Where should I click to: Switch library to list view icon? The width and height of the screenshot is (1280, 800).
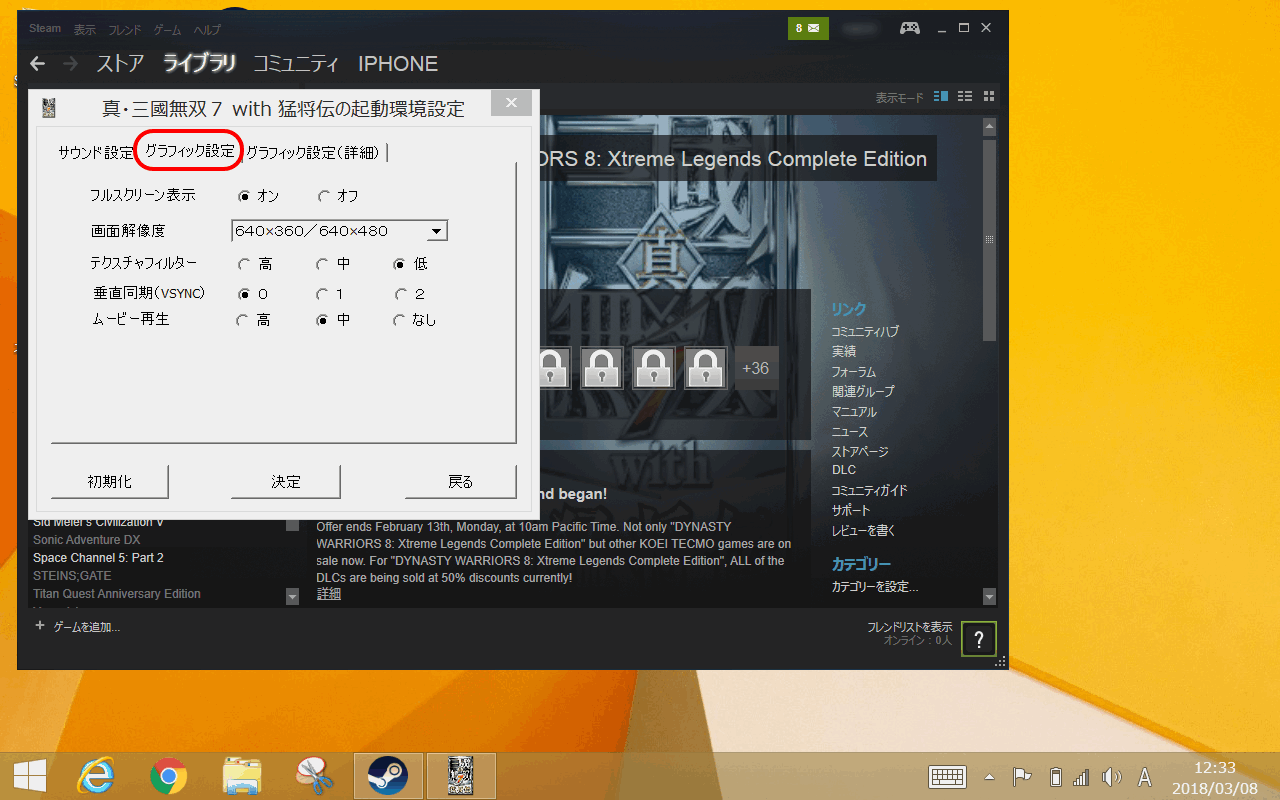pyautogui.click(x=965, y=97)
